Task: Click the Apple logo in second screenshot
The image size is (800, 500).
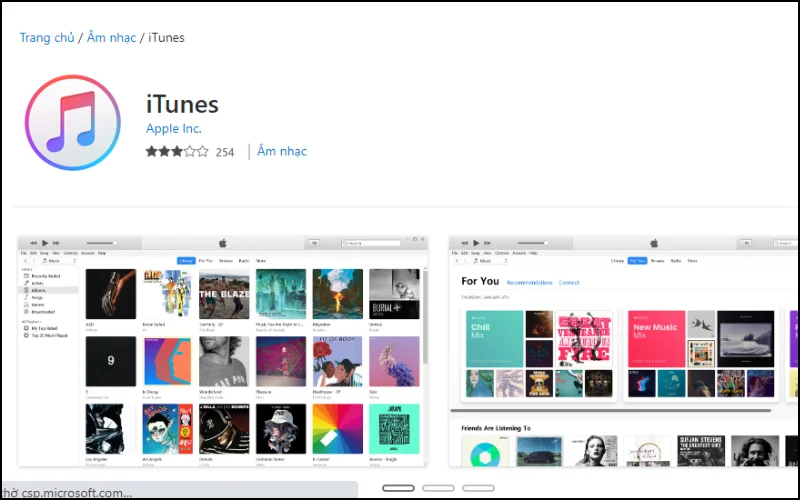Action: click(654, 243)
